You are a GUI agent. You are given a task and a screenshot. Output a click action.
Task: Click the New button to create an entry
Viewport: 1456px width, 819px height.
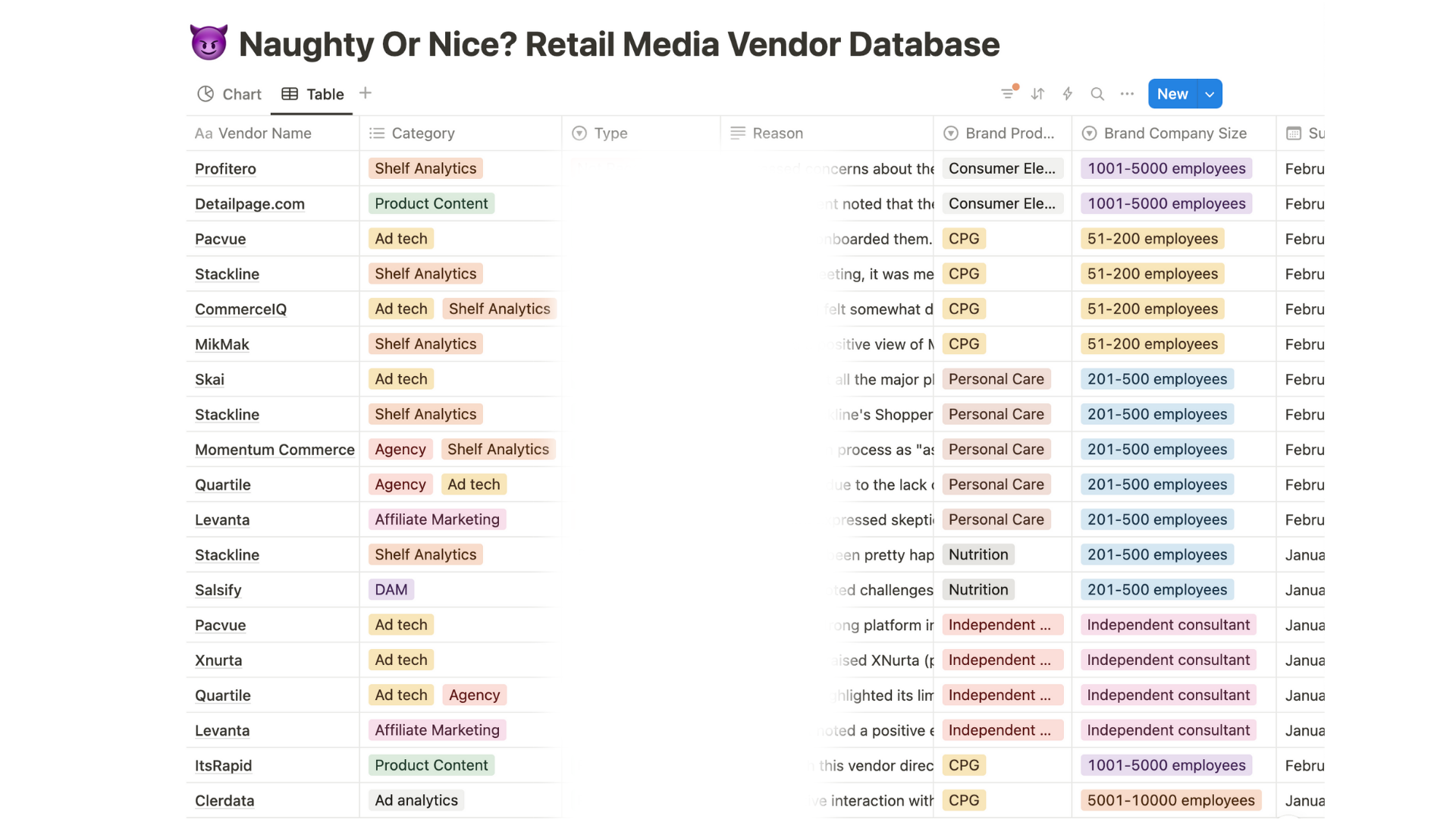pyautogui.click(x=1172, y=93)
